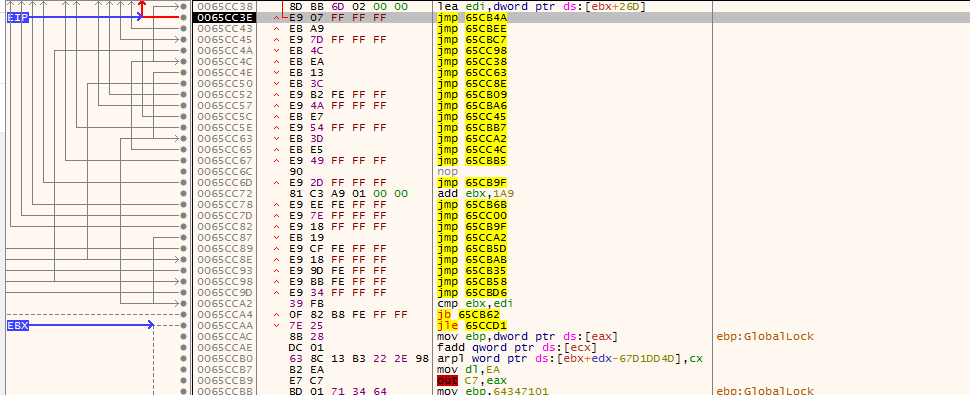This screenshot has height=395, width=970.
Task: Click instruction jmp 65CC00
Action: point(472,215)
